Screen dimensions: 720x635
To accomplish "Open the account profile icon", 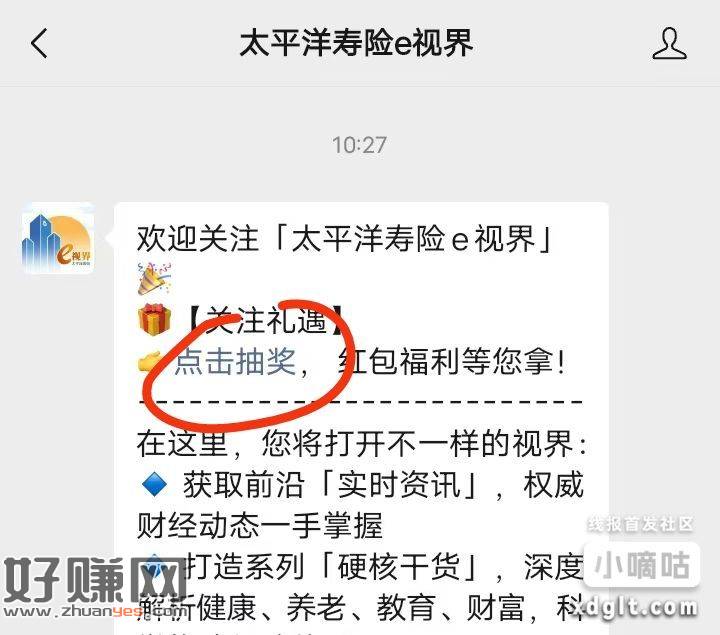I will tap(669, 43).
